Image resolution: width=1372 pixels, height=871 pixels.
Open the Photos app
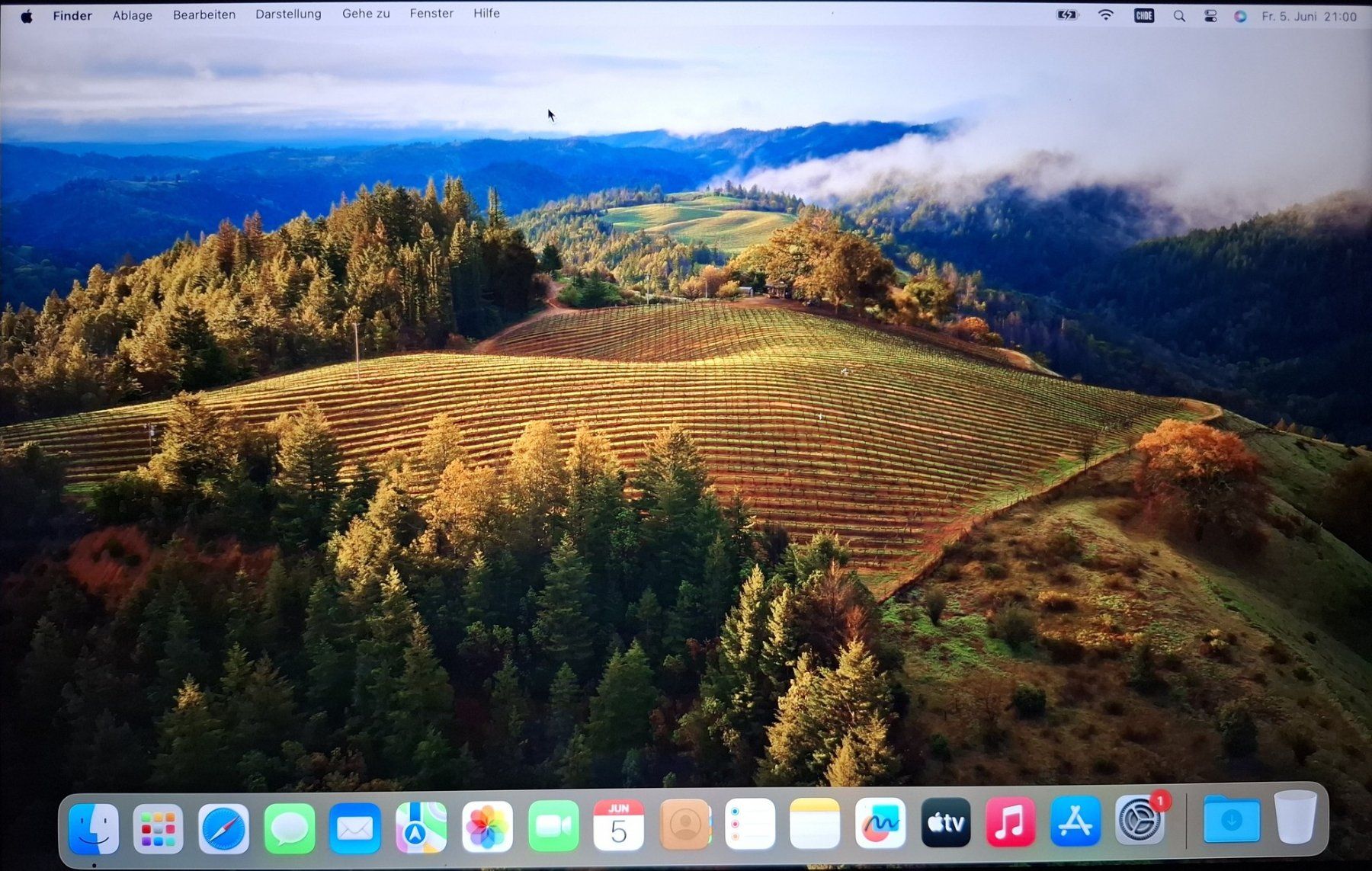click(487, 828)
